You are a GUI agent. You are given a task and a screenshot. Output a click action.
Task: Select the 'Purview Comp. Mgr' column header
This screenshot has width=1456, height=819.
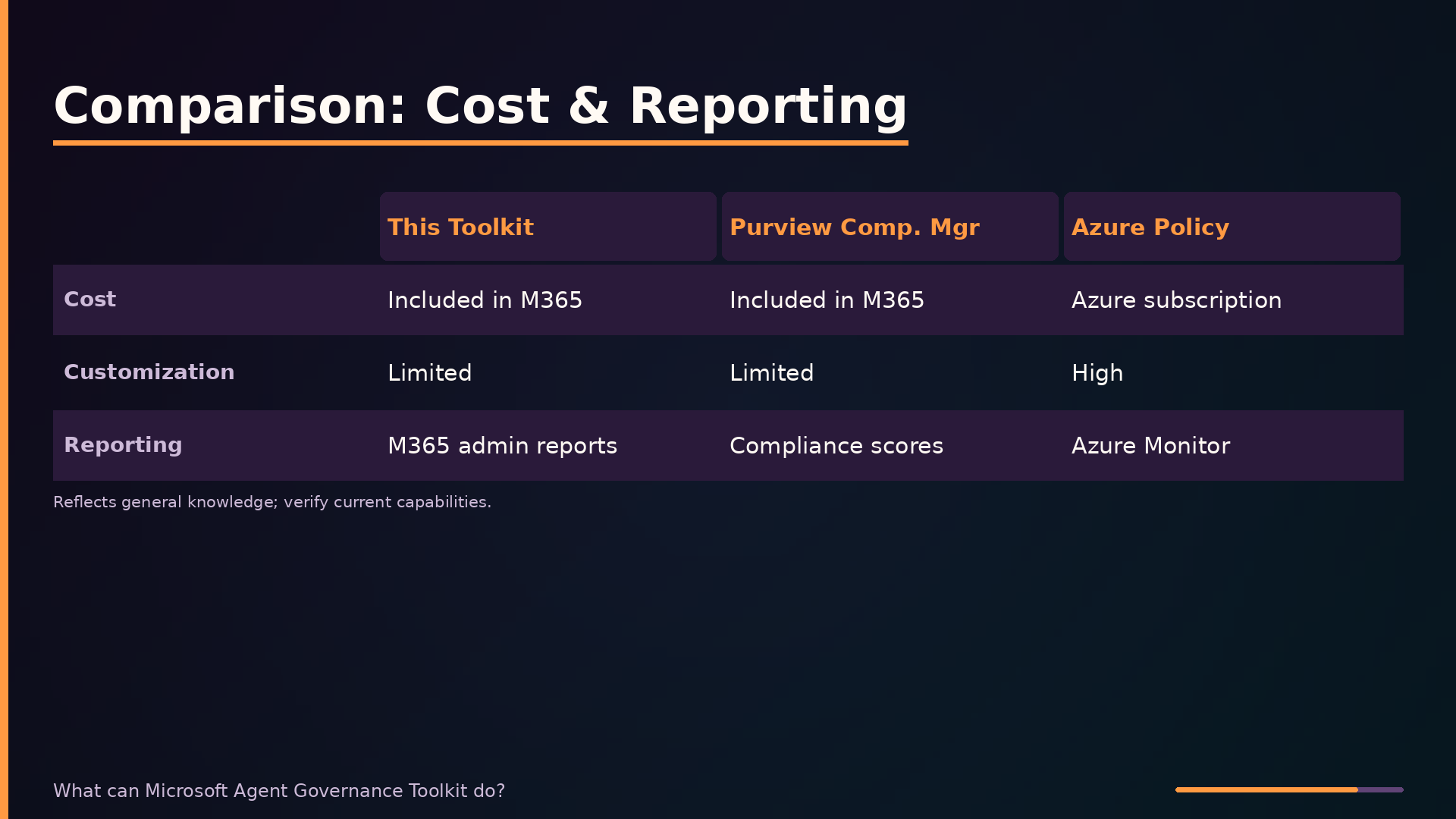890,227
